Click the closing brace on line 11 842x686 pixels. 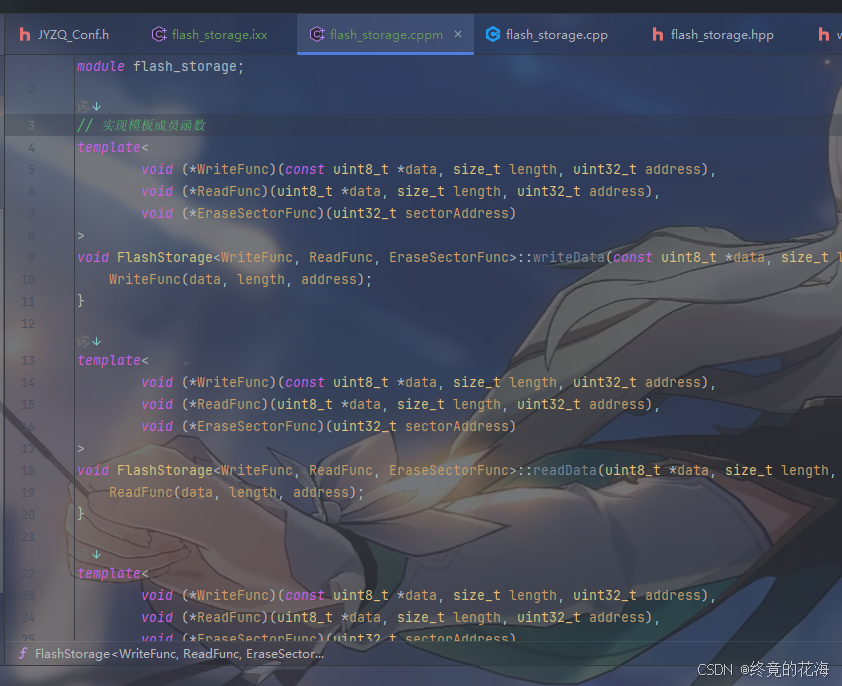(x=81, y=300)
